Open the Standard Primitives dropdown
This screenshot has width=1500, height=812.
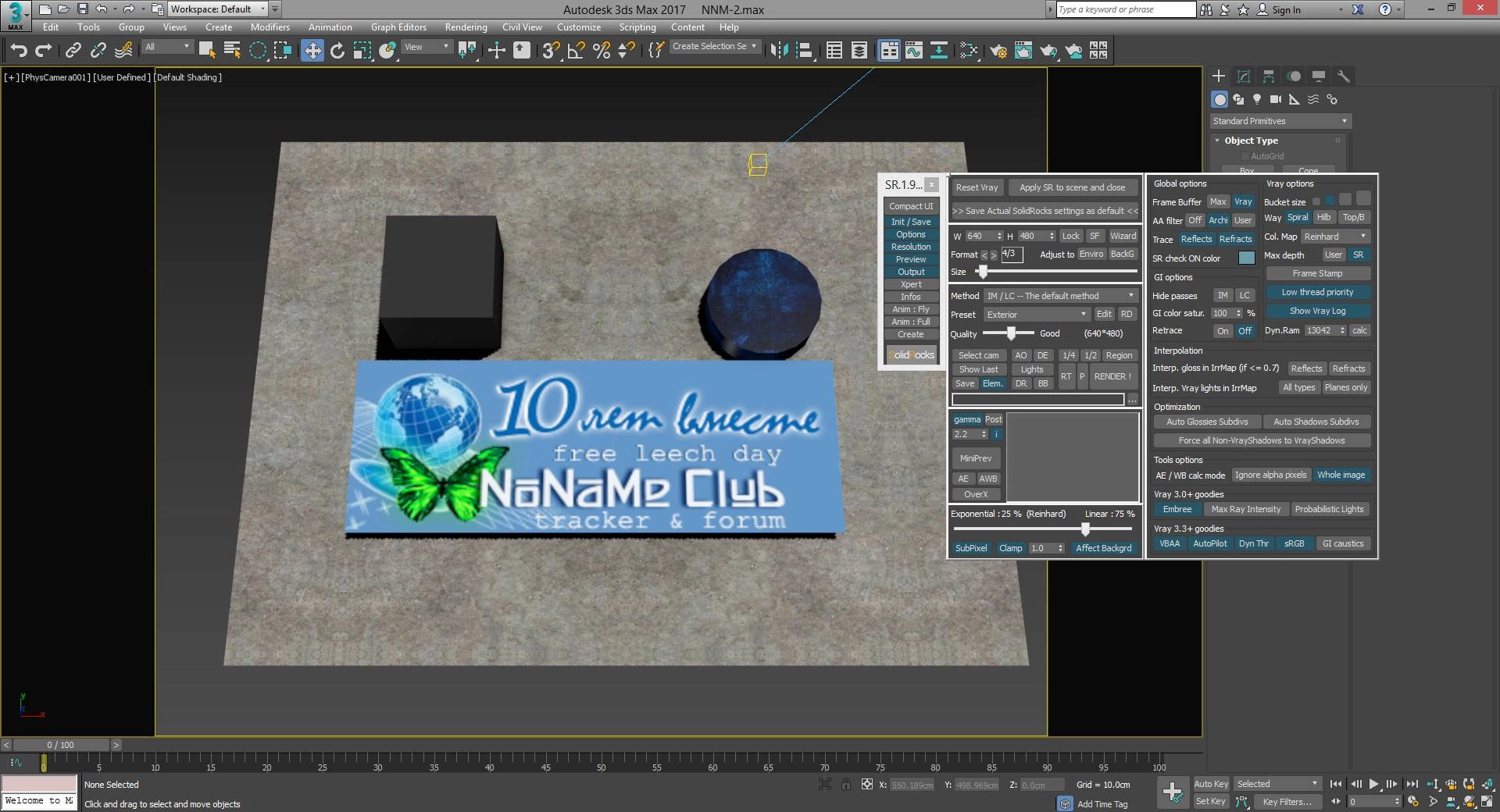pos(1280,121)
